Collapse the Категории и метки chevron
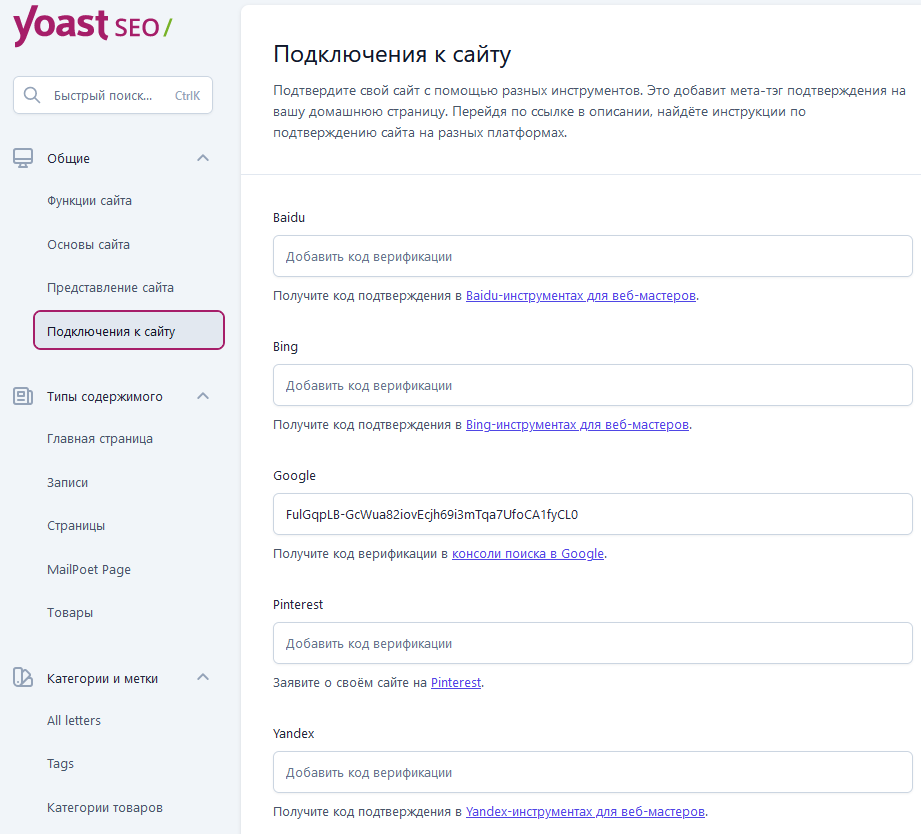Screen dimensions: 921x834 point(203,677)
